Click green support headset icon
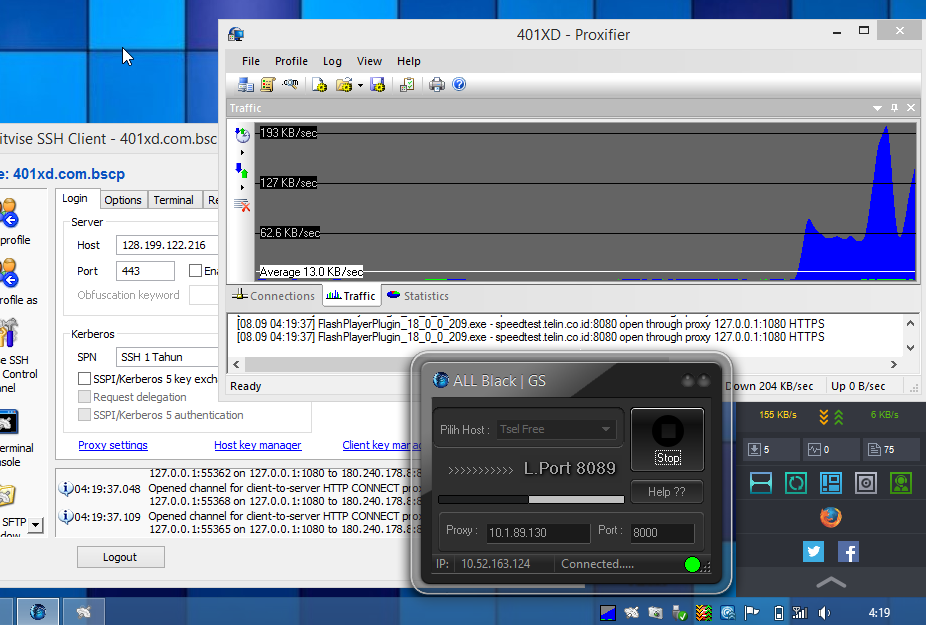Image resolution: width=926 pixels, height=625 pixels. [901, 483]
